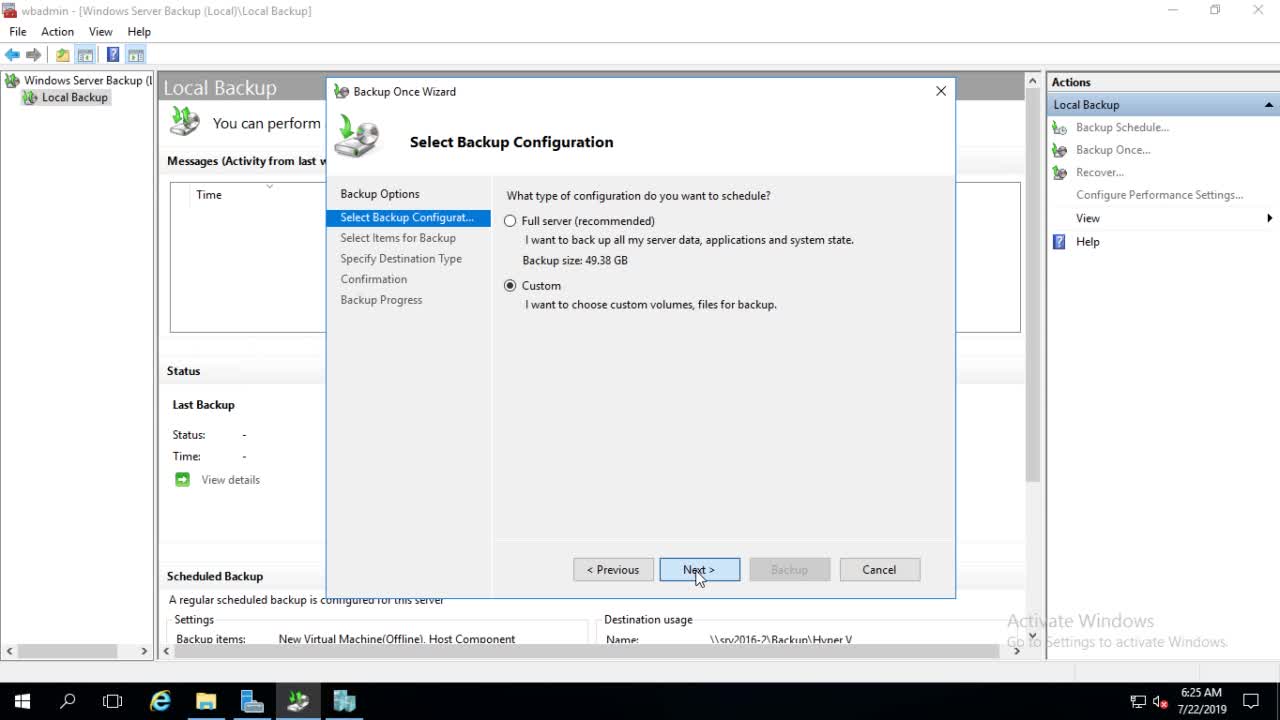
Task: Click Select Backup Configuration wizard step
Action: 408,217
